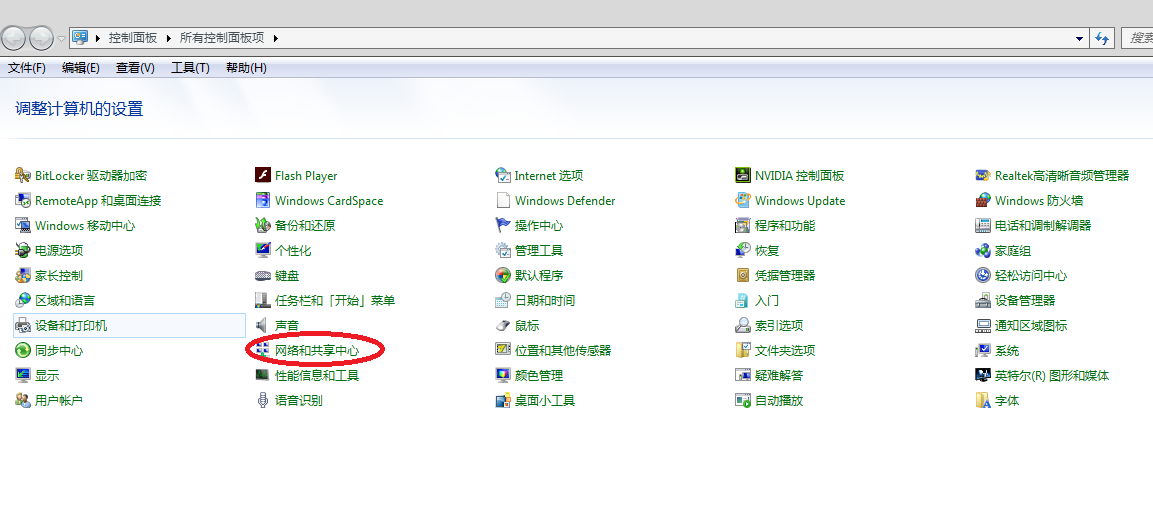Open the RemoteApp 和桌面连接 link
The image size is (1153, 515).
pyautogui.click(x=98, y=200)
